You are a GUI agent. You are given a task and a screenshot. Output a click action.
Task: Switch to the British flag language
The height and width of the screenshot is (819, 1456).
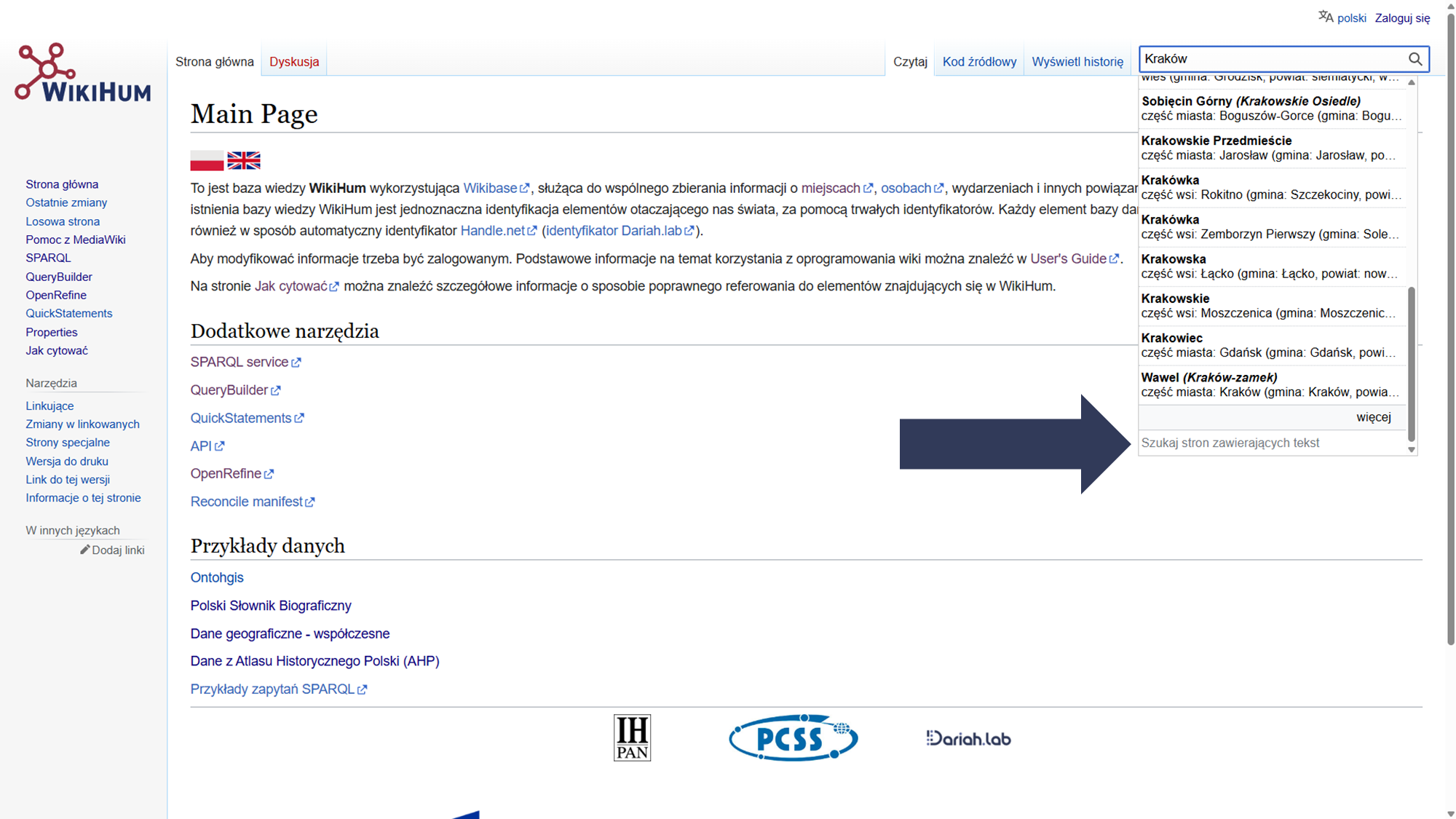tap(244, 160)
